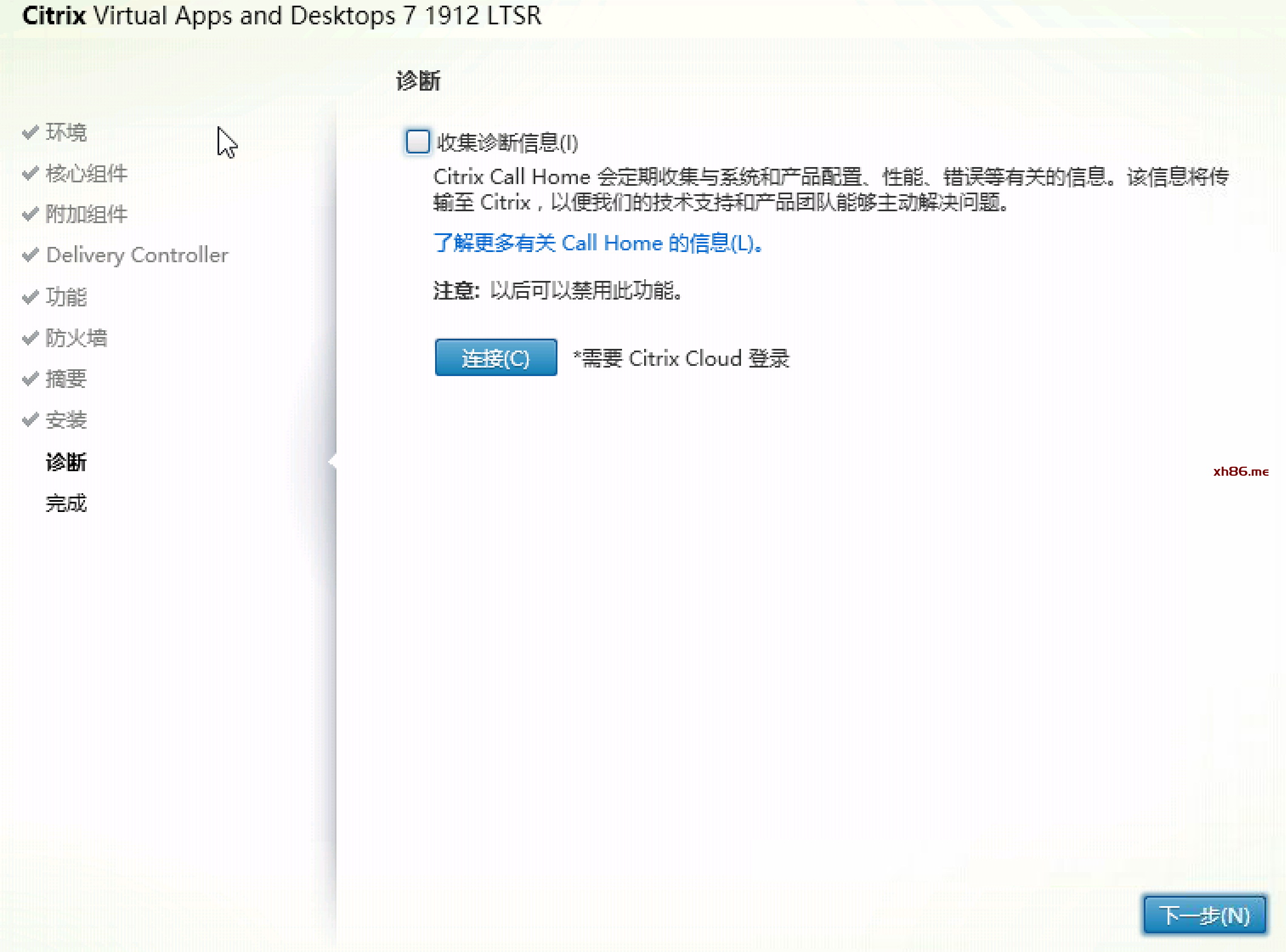Click the checkmark icon beside 核心组件
Viewport: 1286px width, 952px height.
click(30, 173)
